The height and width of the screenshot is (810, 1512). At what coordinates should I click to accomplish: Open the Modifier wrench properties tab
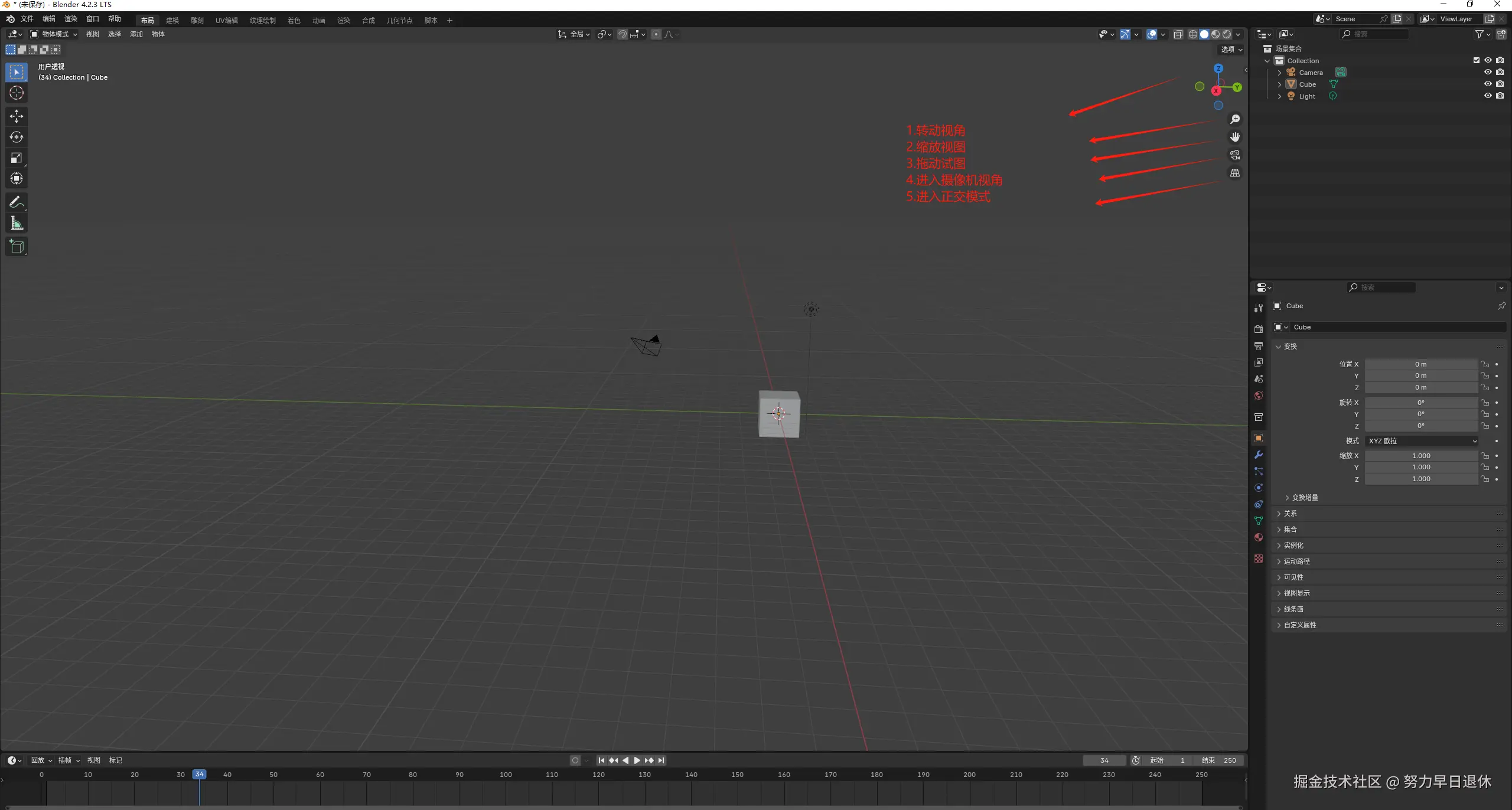[1259, 455]
